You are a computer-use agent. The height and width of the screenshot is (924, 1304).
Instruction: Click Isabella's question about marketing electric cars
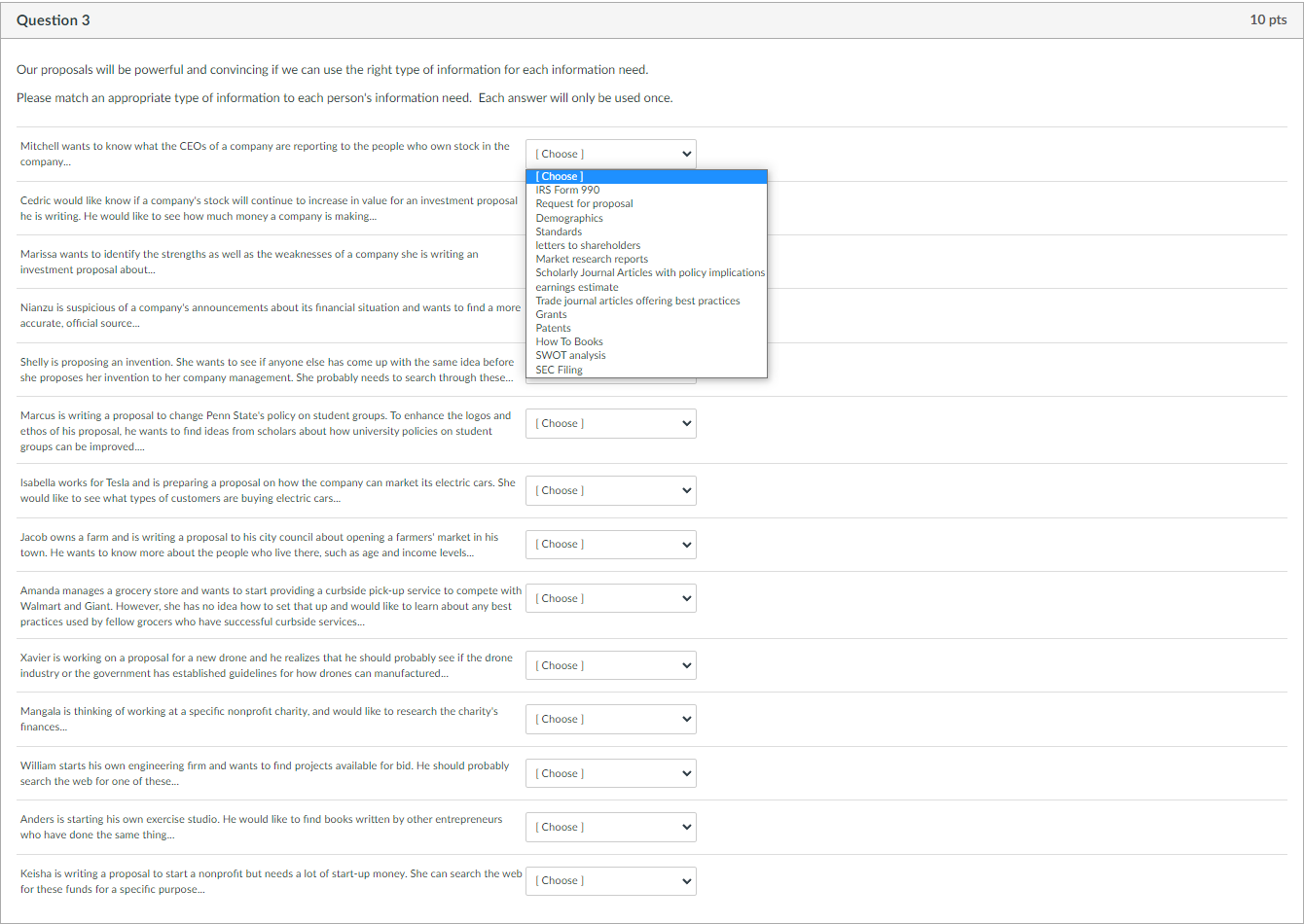point(268,490)
